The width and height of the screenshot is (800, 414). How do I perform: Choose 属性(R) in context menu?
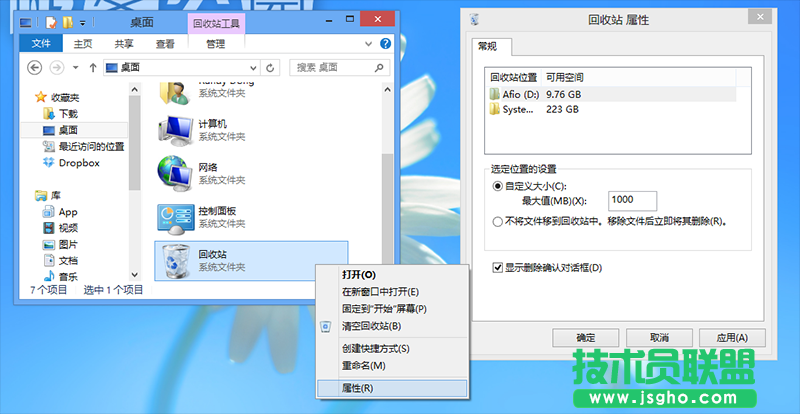point(392,388)
